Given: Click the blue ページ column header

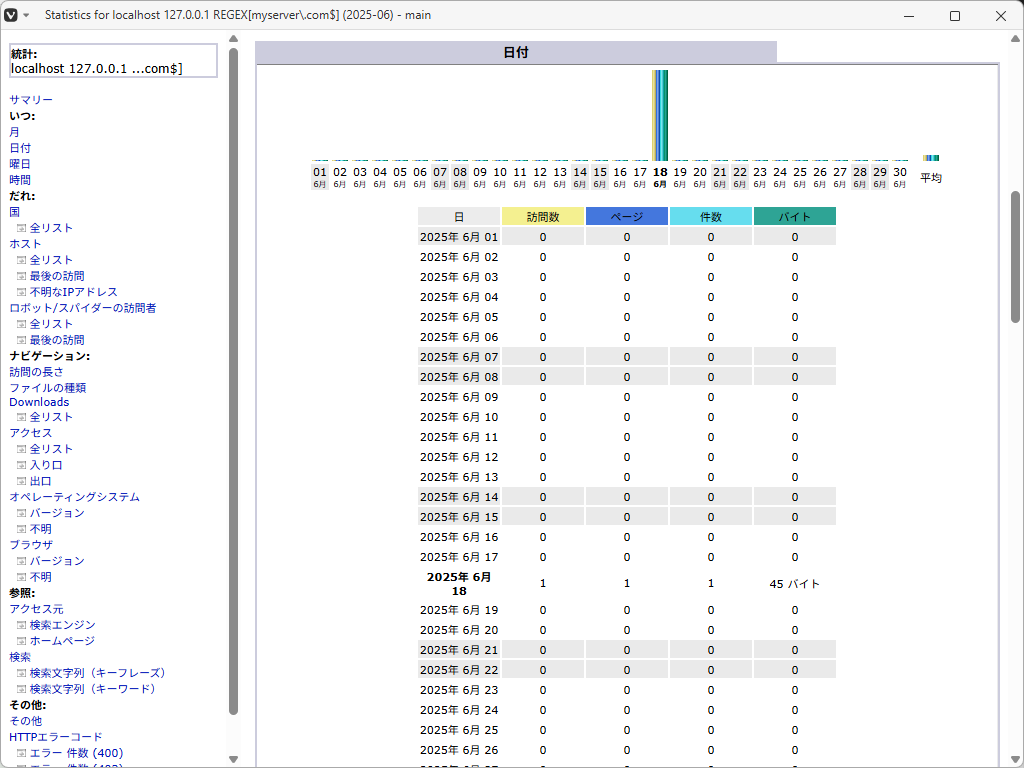Looking at the screenshot, I should 627,216.
